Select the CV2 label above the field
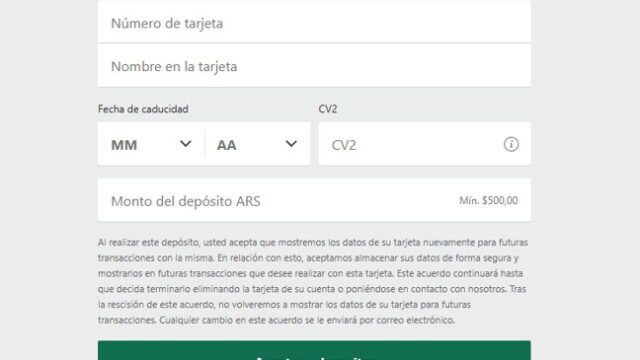 pyautogui.click(x=328, y=109)
